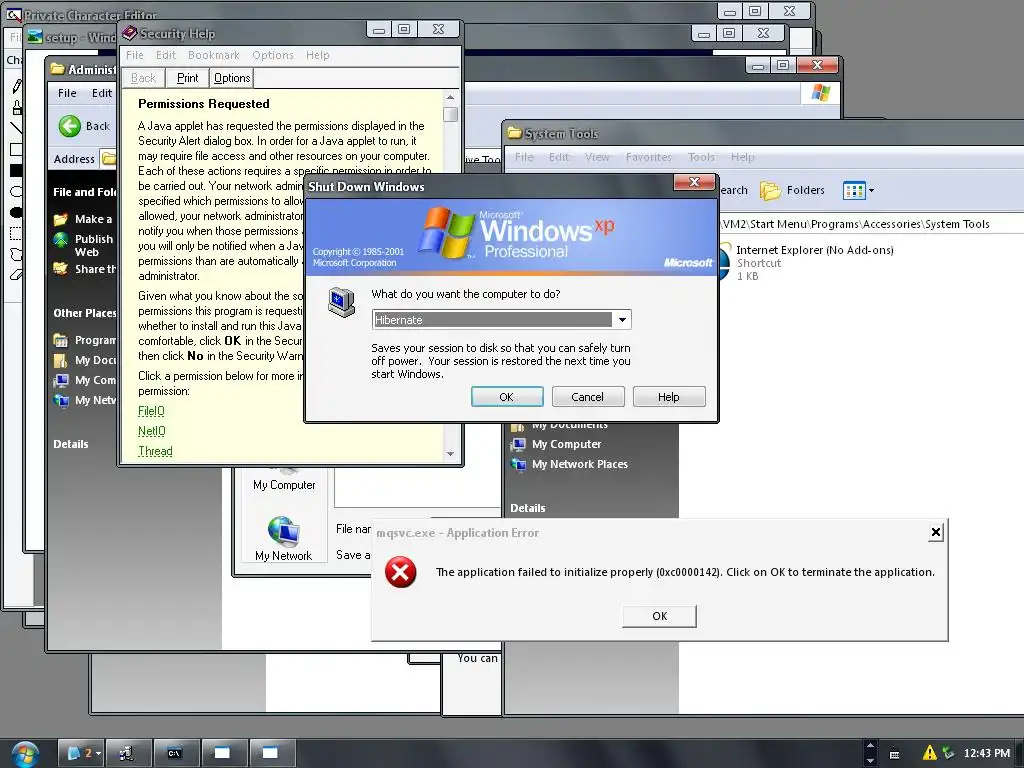
Task: Click OK in mqsvc.exe error dialog
Action: click(x=660, y=616)
